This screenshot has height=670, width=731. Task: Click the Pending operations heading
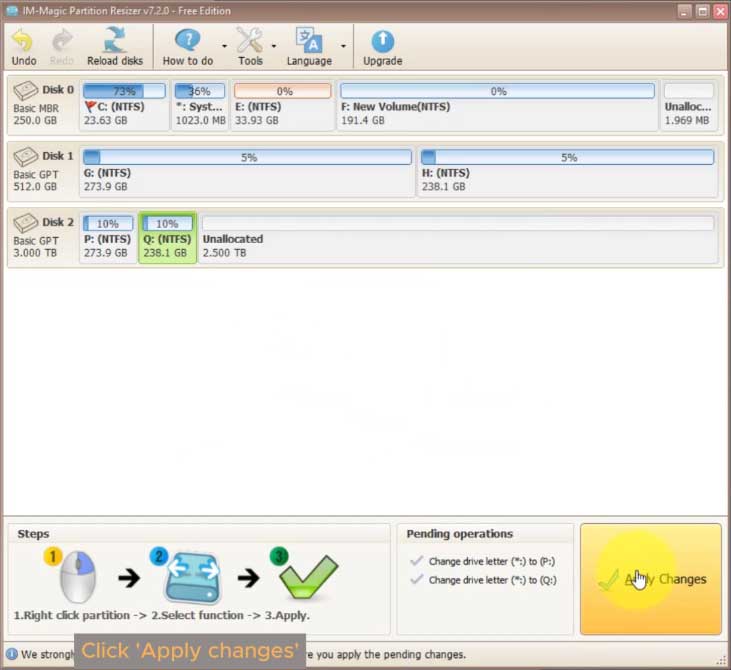click(x=459, y=534)
